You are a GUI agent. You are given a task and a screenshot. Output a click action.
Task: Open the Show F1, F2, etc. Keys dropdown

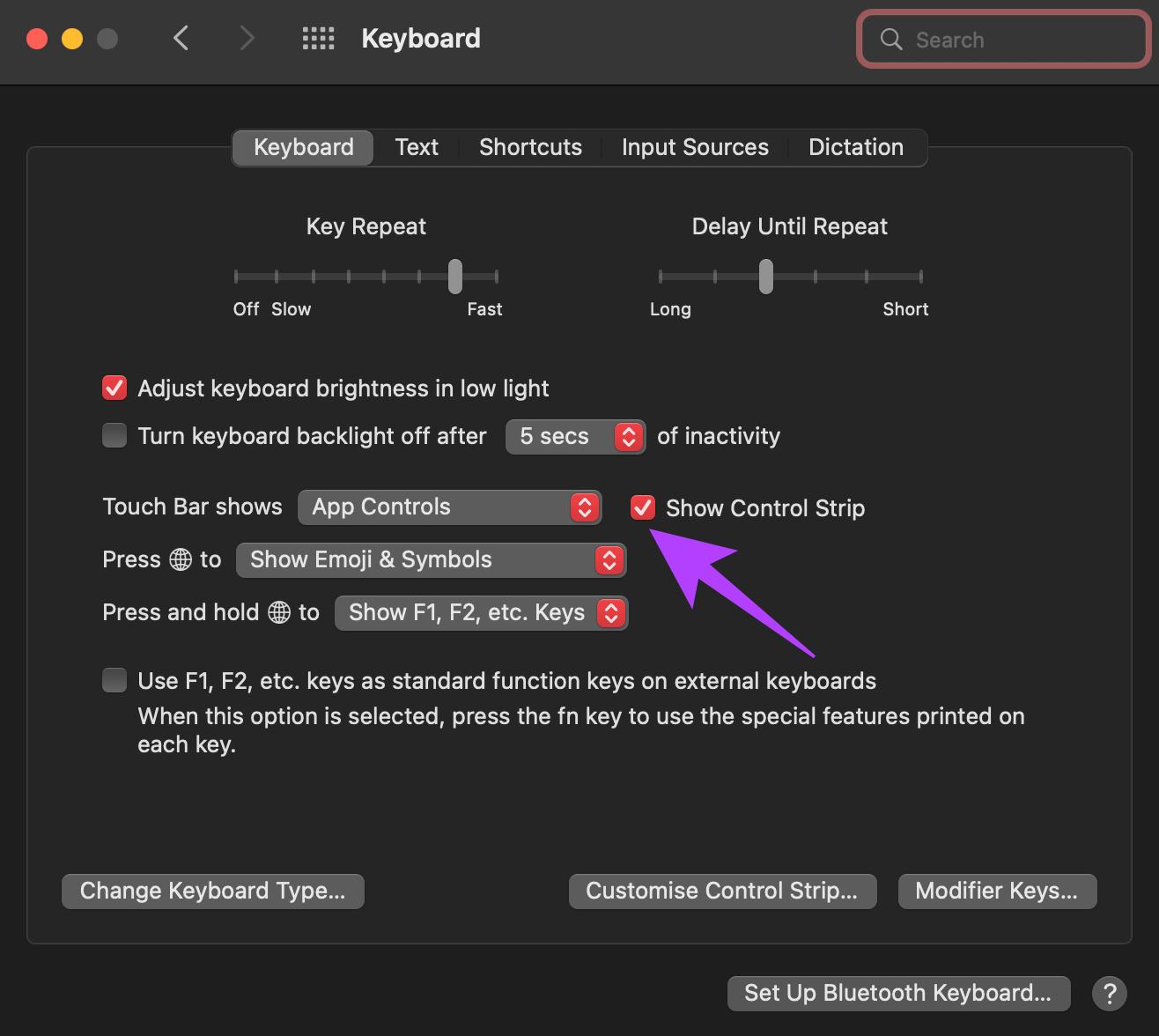point(480,613)
